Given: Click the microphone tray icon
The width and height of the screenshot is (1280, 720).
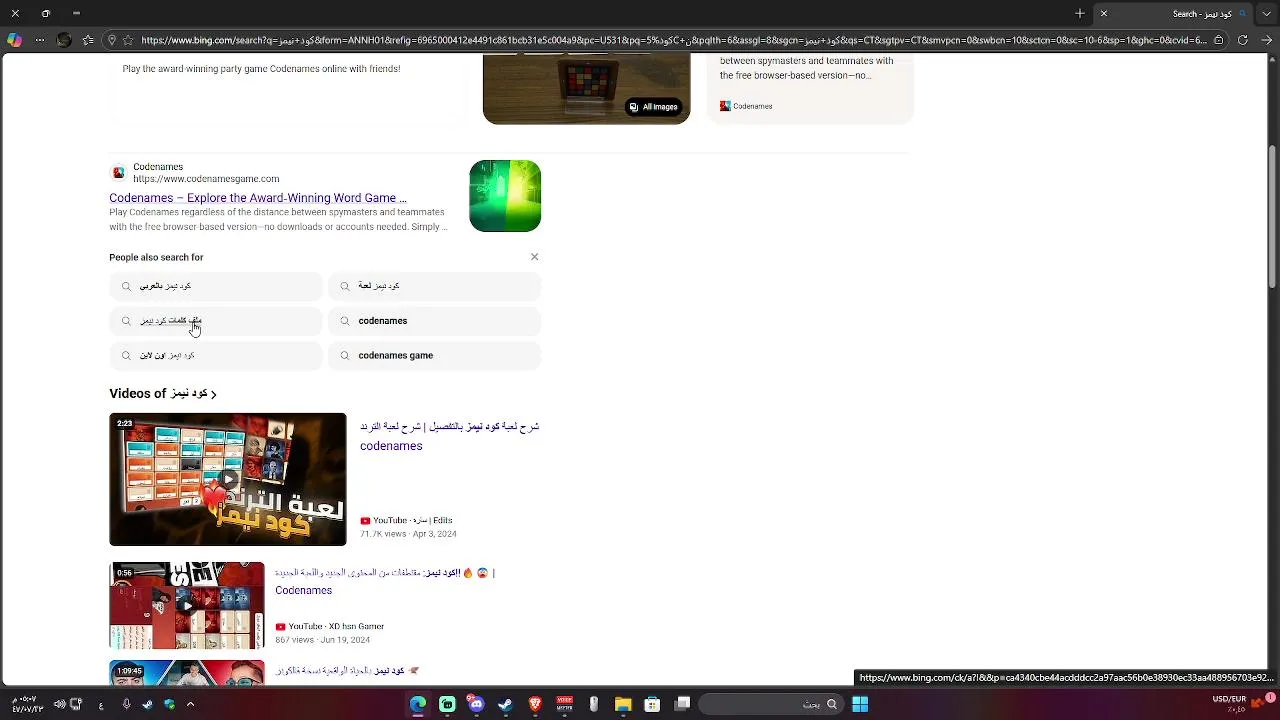Looking at the screenshot, I should coord(126,705).
